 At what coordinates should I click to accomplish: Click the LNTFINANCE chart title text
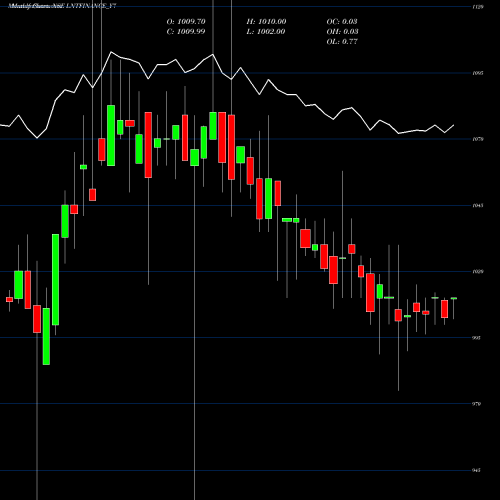(62, 6)
